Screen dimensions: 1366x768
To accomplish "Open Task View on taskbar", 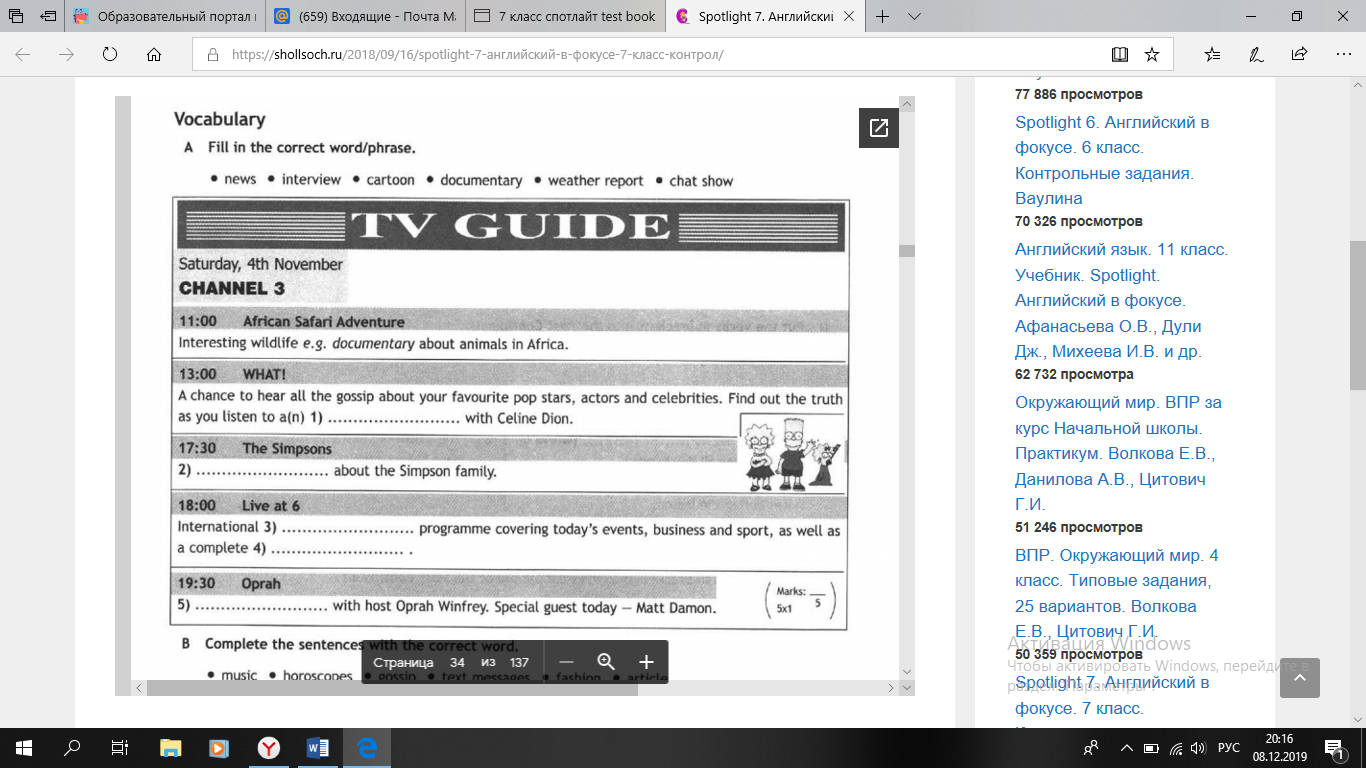I will tap(120, 747).
